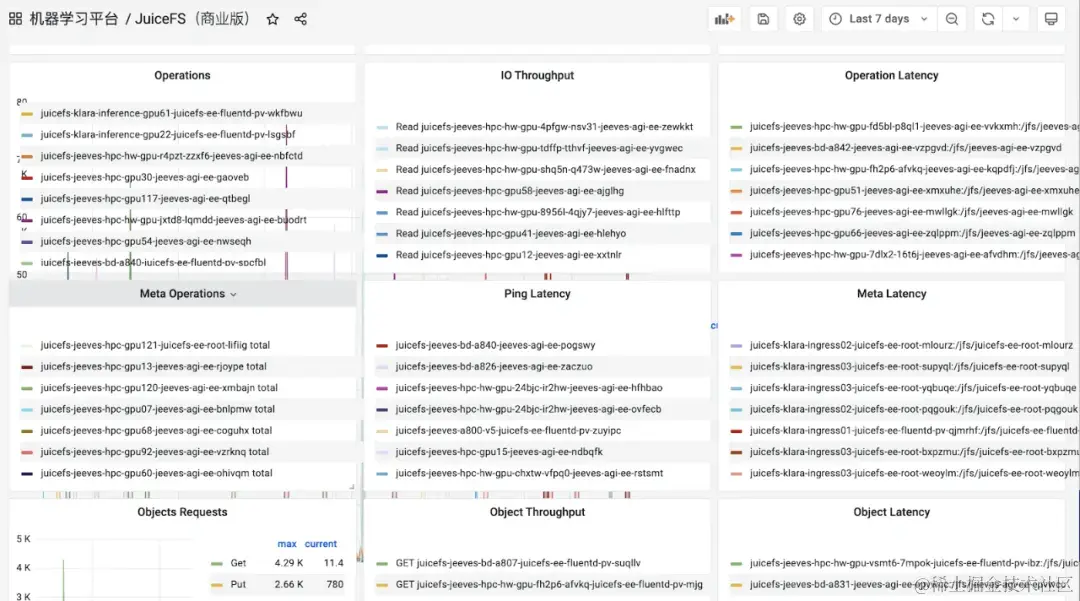
Task: Select legend entry klara-ingress01 fluentd-pv-qjmrhf
Action: click(x=914, y=430)
